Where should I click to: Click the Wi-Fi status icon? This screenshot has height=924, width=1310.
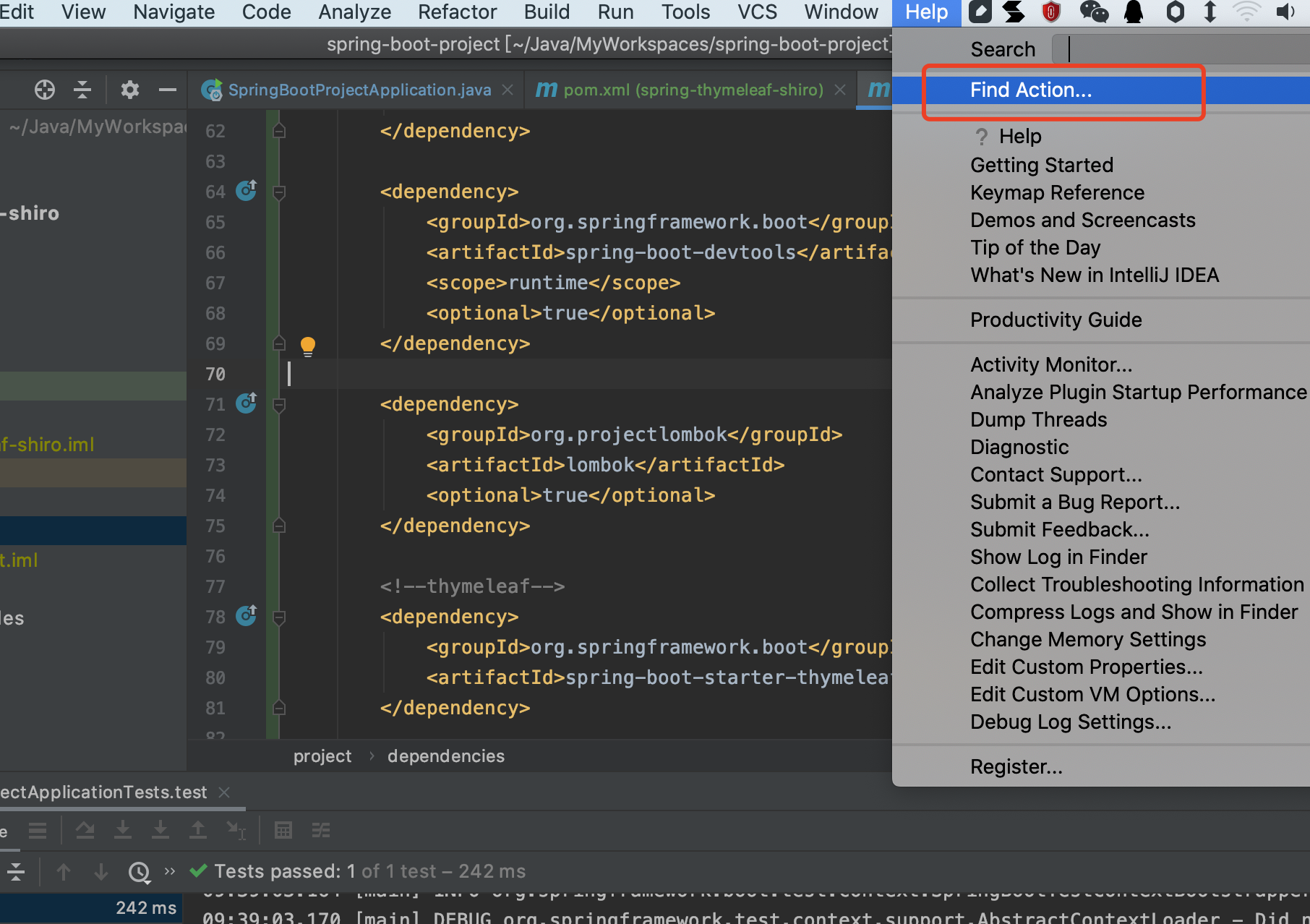(1247, 12)
